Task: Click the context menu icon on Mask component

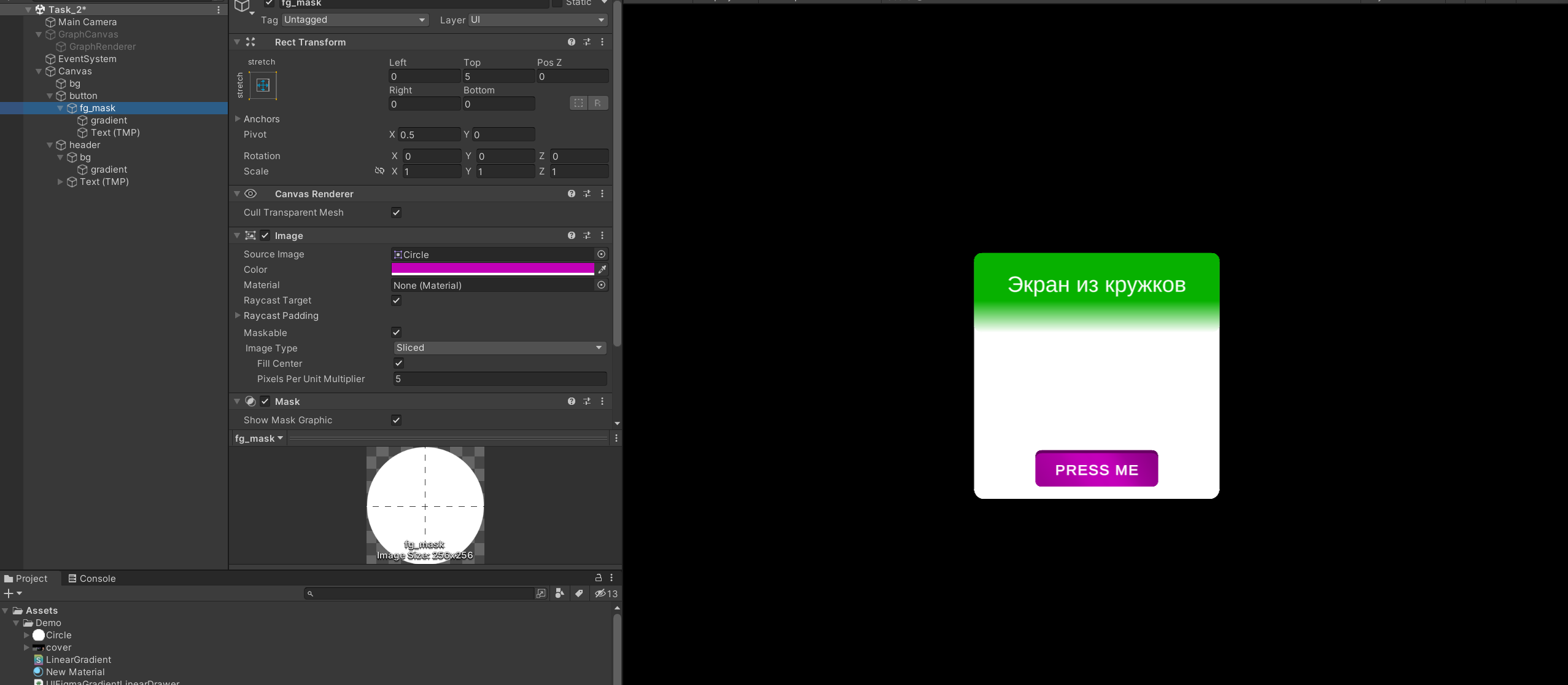Action: click(602, 401)
